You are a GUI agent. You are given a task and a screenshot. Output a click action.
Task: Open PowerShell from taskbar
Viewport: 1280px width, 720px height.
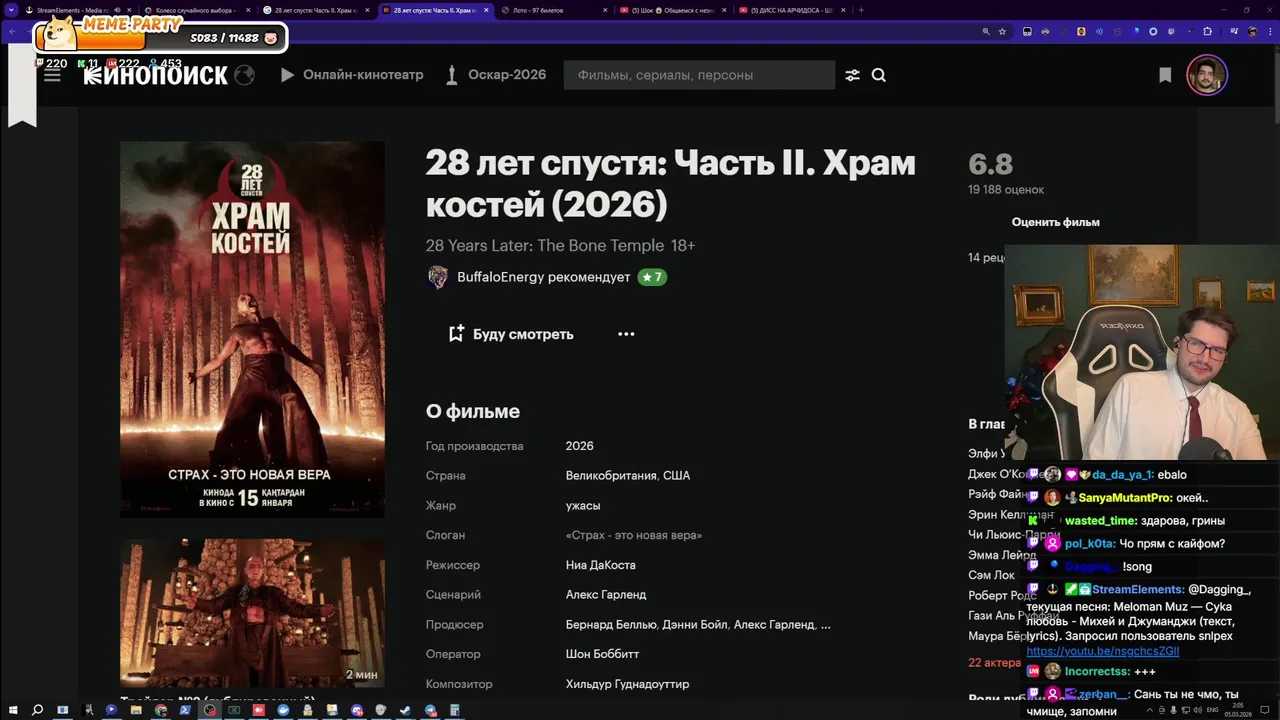[185, 710]
